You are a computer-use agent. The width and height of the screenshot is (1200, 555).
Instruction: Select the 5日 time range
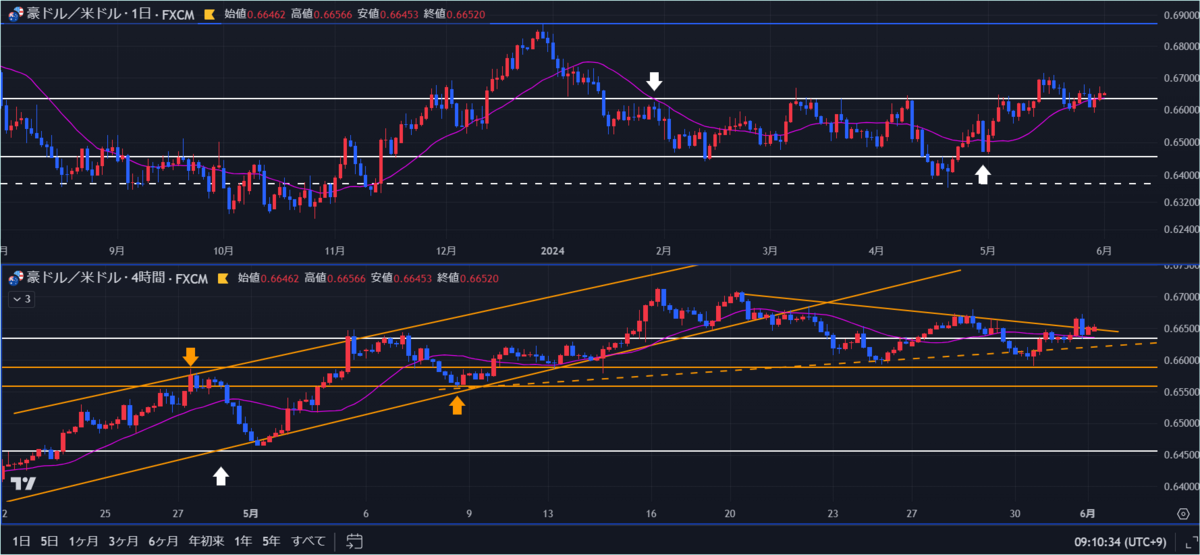[49, 541]
